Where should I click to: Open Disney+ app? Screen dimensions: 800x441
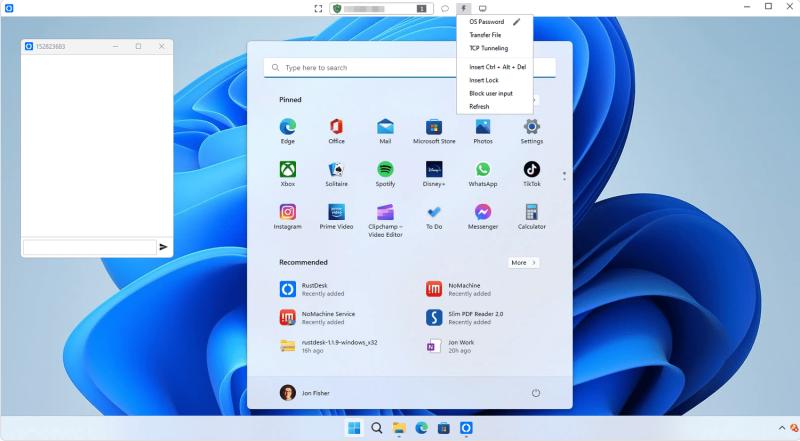(434, 174)
